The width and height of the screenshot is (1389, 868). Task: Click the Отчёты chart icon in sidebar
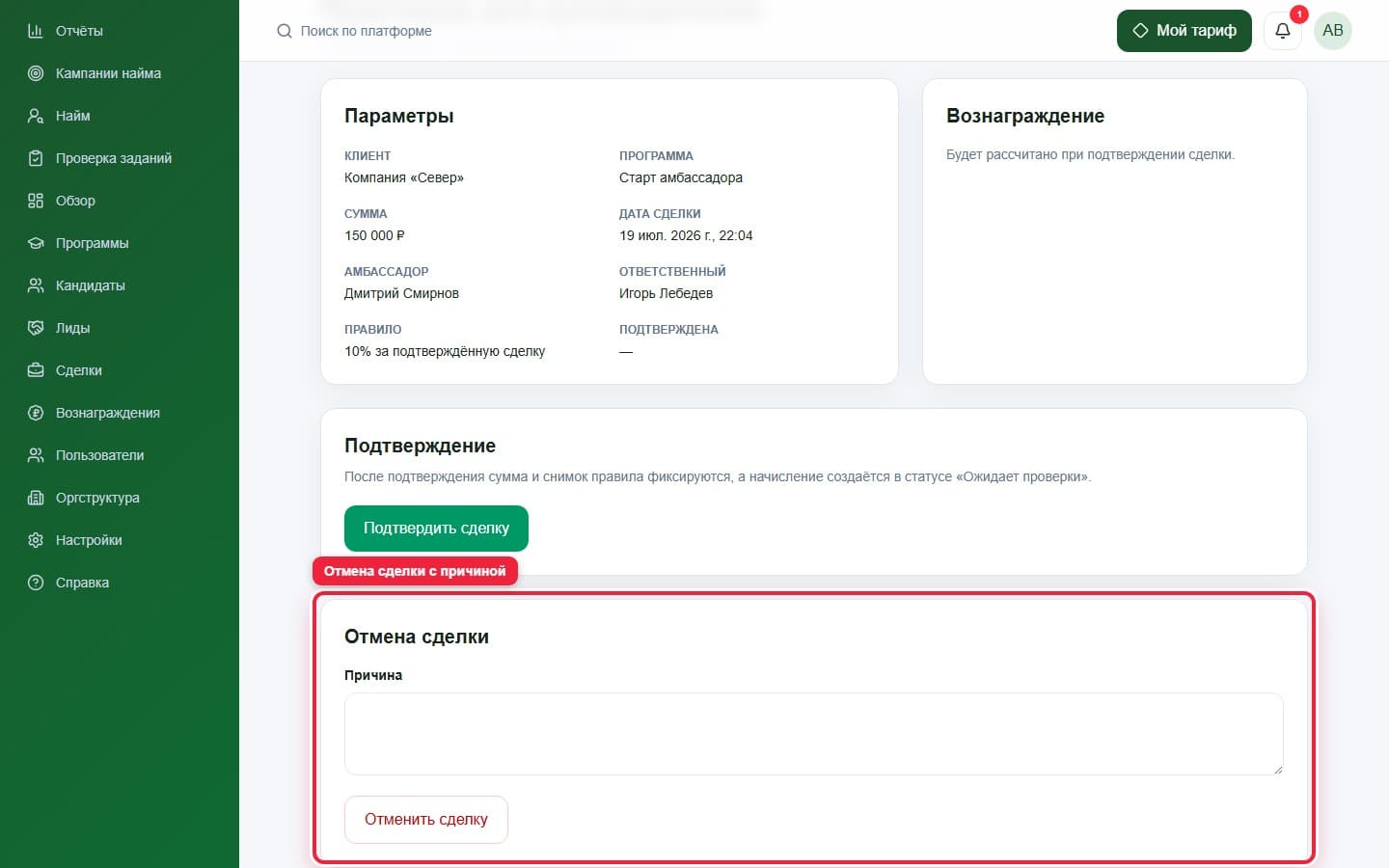[x=36, y=31]
